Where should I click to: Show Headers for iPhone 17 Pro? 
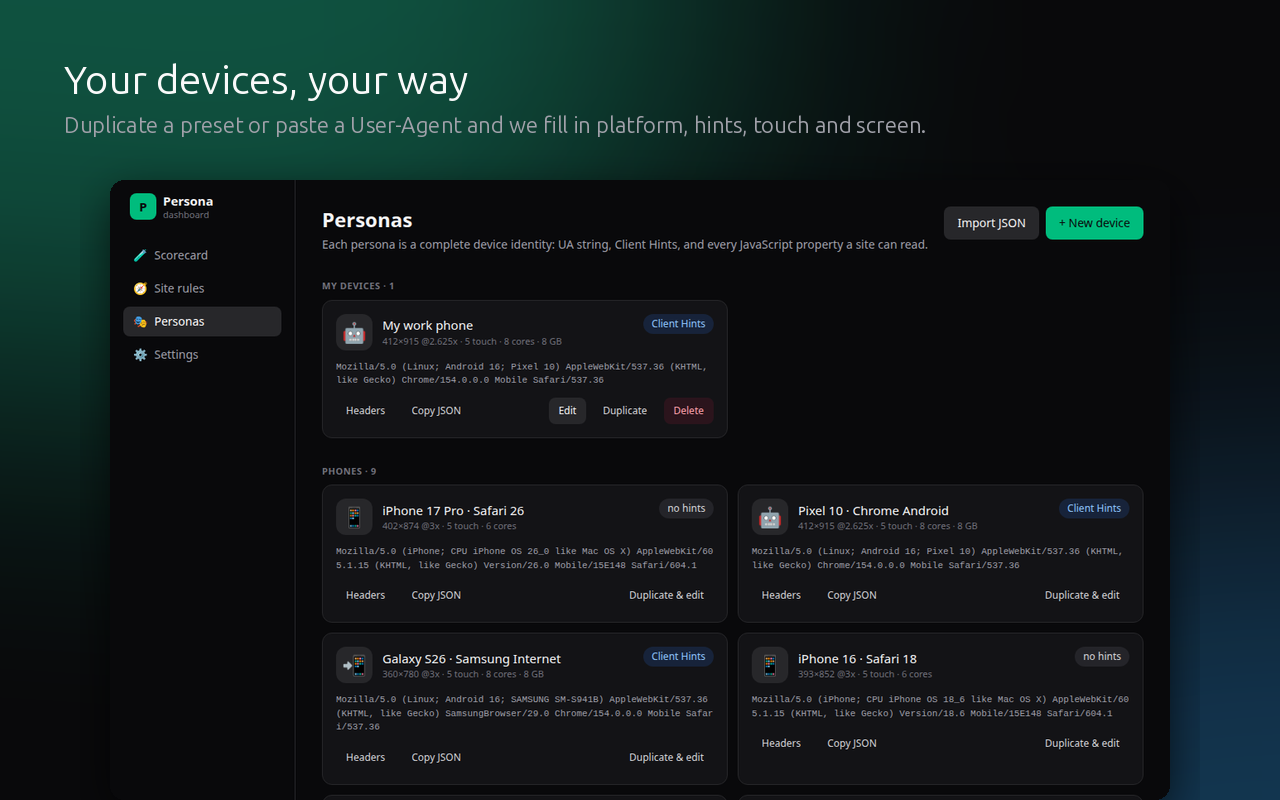click(x=365, y=595)
